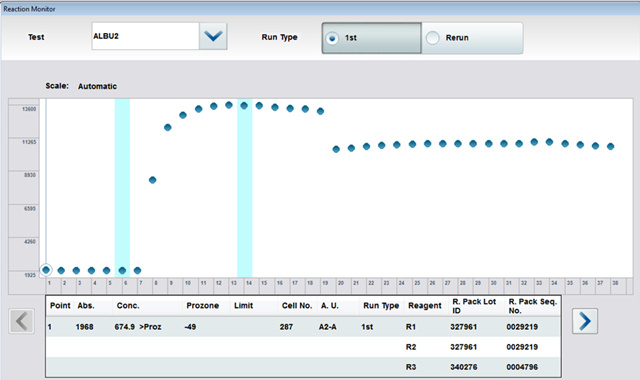Viewport: 640px width, 380px height.
Task: Click the highlighted band at point 6
Action: tap(122, 188)
